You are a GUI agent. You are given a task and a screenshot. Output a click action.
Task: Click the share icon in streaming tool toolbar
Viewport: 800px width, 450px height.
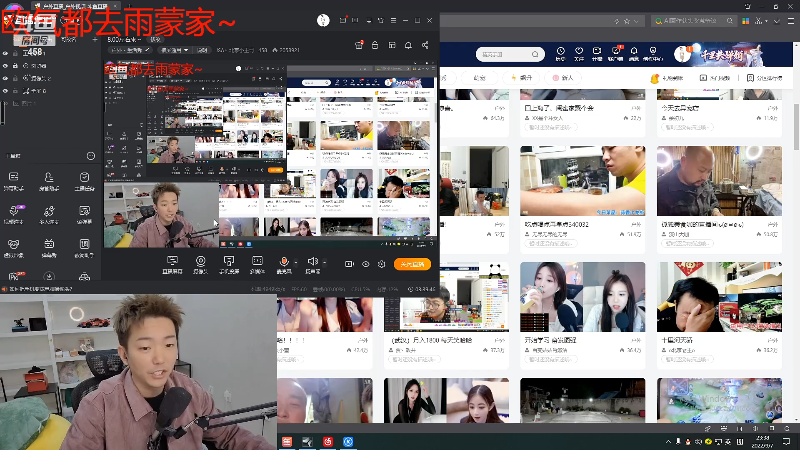pos(425,45)
